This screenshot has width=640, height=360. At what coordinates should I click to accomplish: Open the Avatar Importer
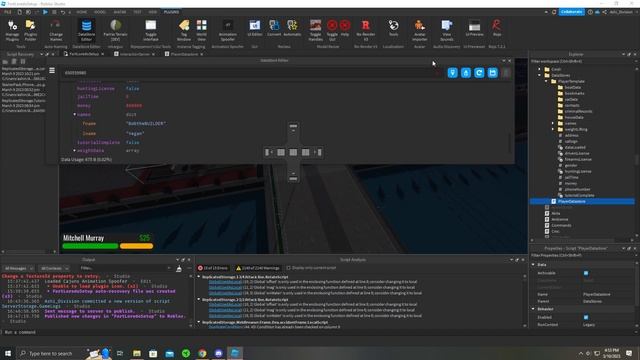coord(420,30)
